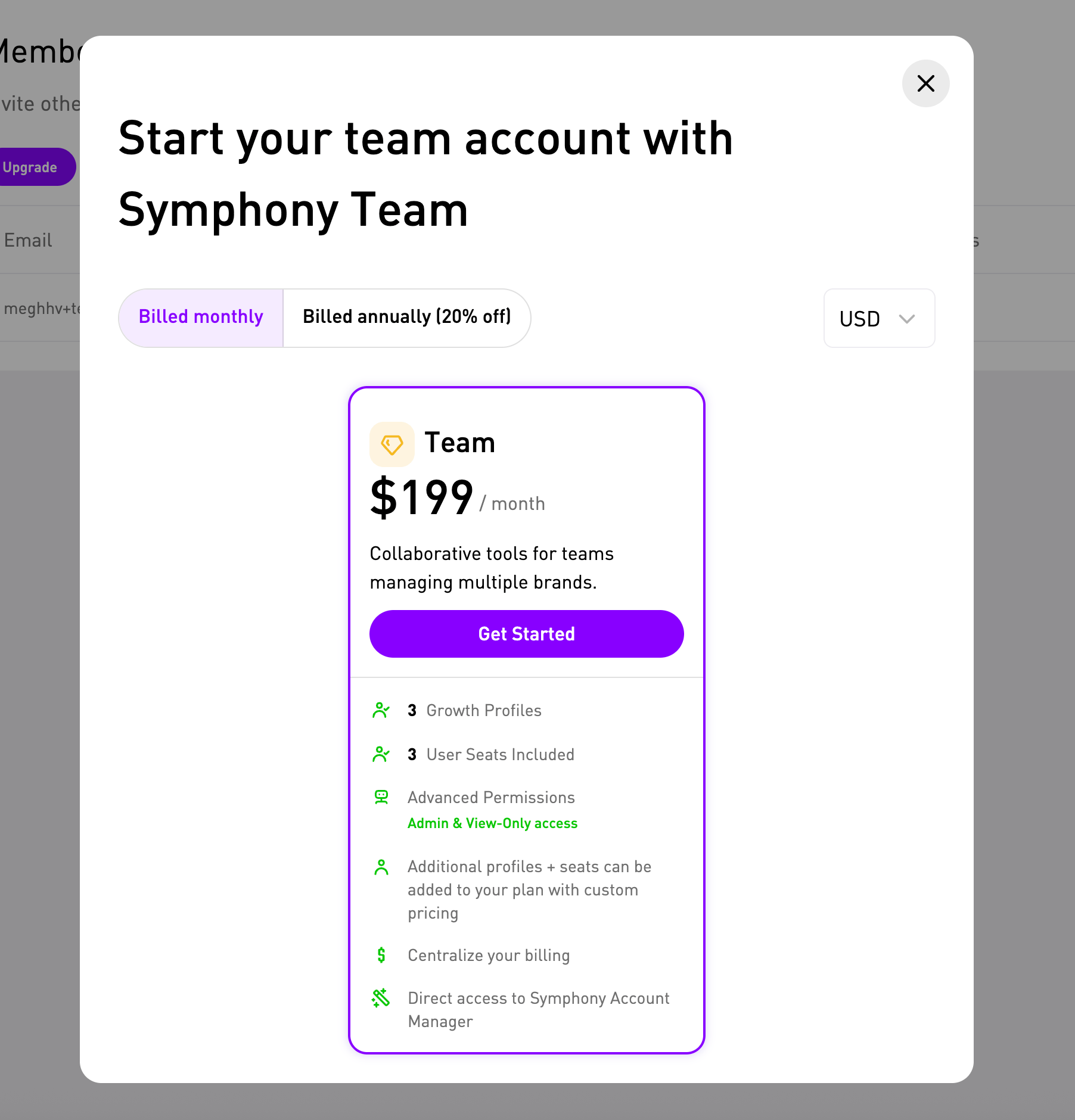Screen dimensions: 1075x1120
Task: Click the Additional profiles person icon
Action: point(381,867)
